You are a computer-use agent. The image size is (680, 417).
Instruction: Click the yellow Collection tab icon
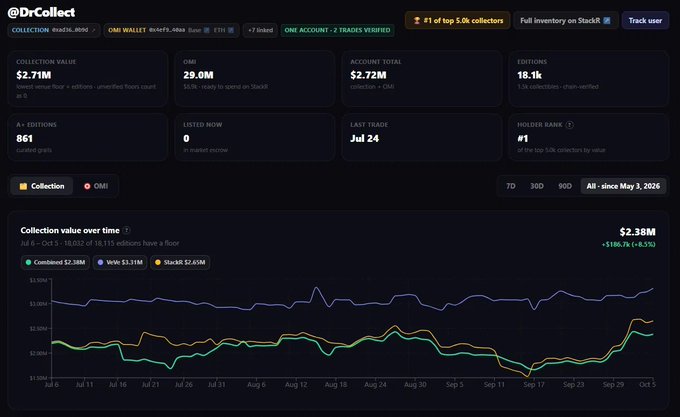pyautogui.click(x=23, y=186)
